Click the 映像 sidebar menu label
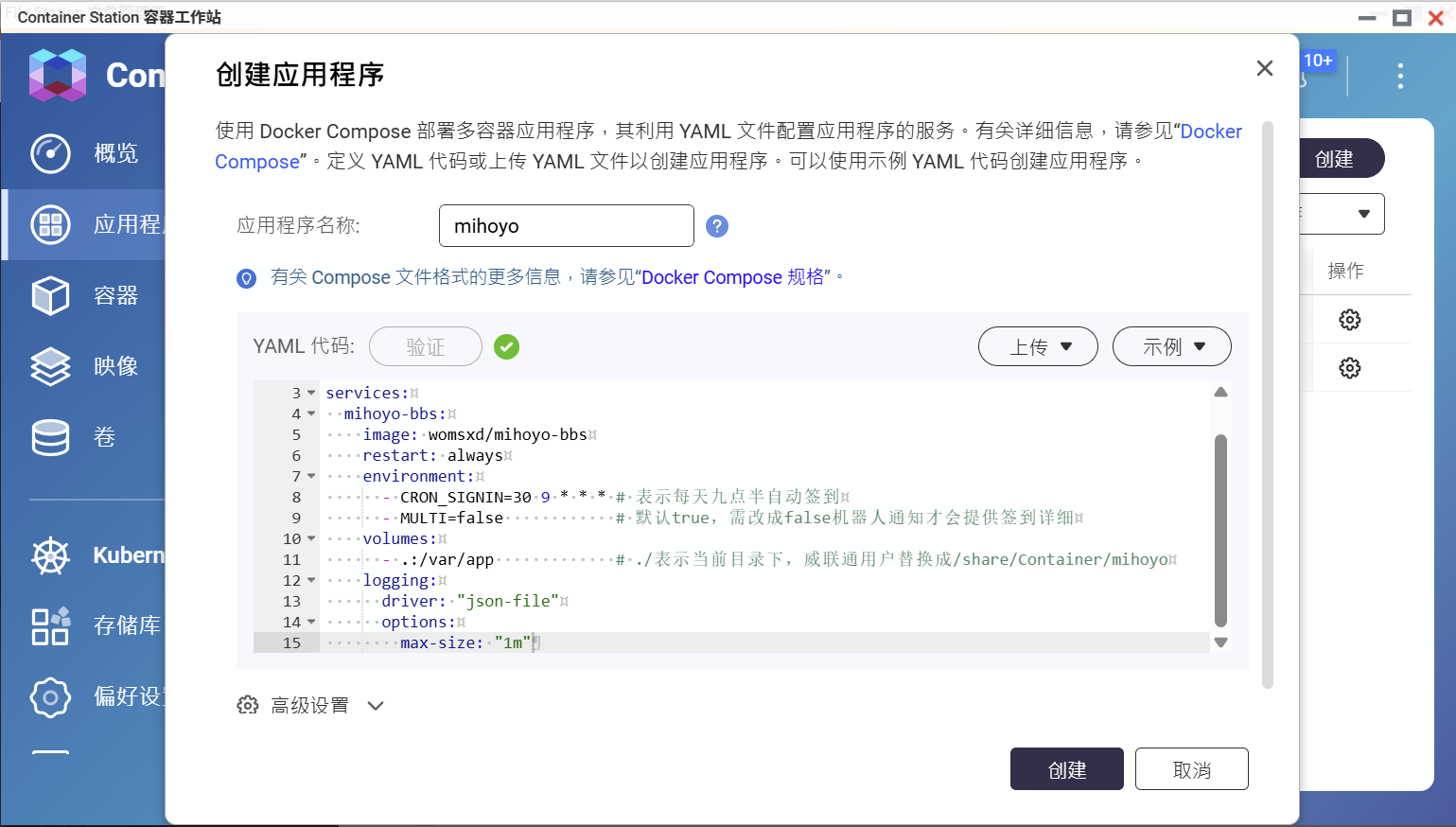Viewport: 1456px width, 827px height. (x=116, y=366)
